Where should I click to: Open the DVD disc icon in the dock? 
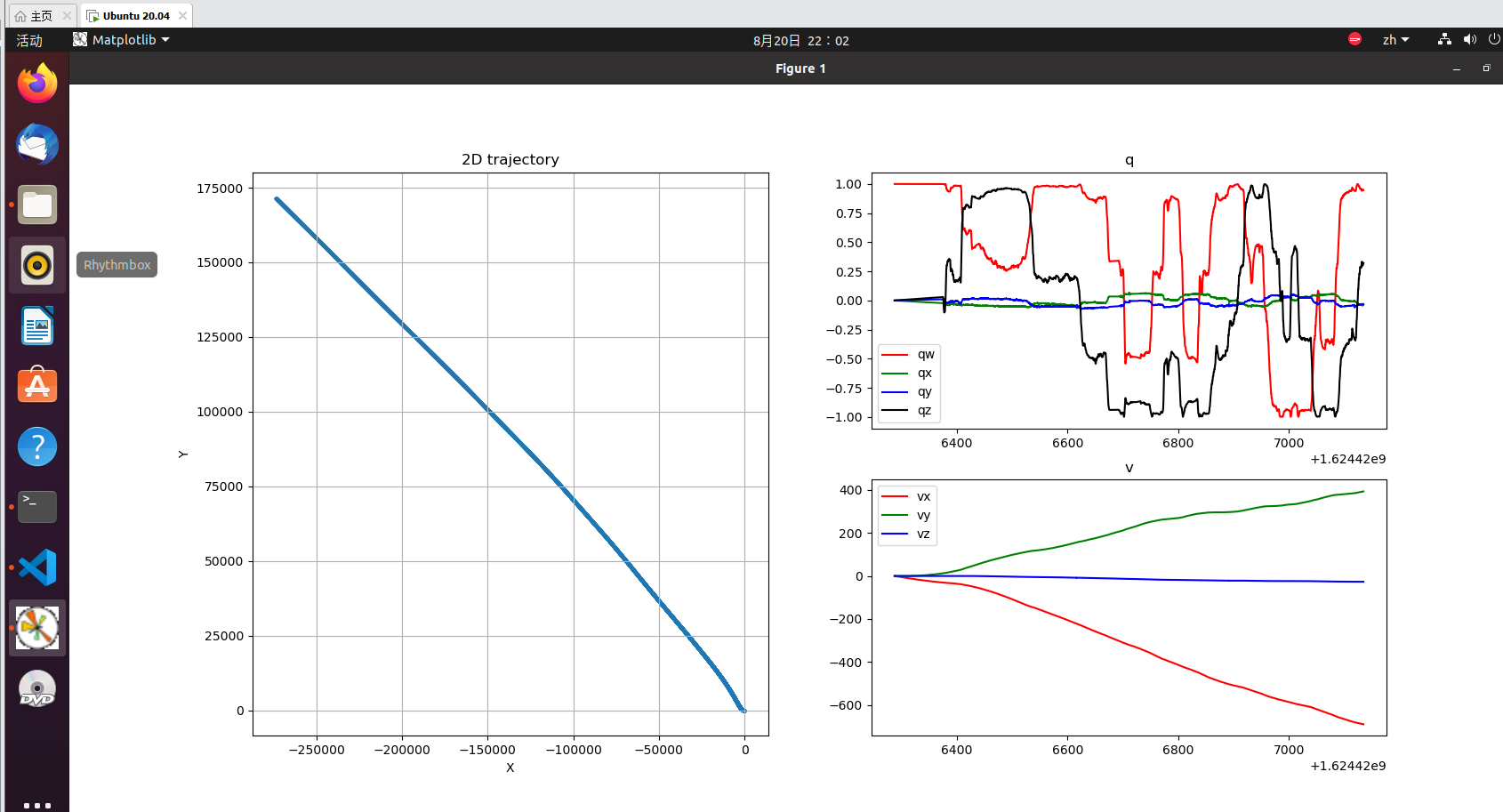37,688
